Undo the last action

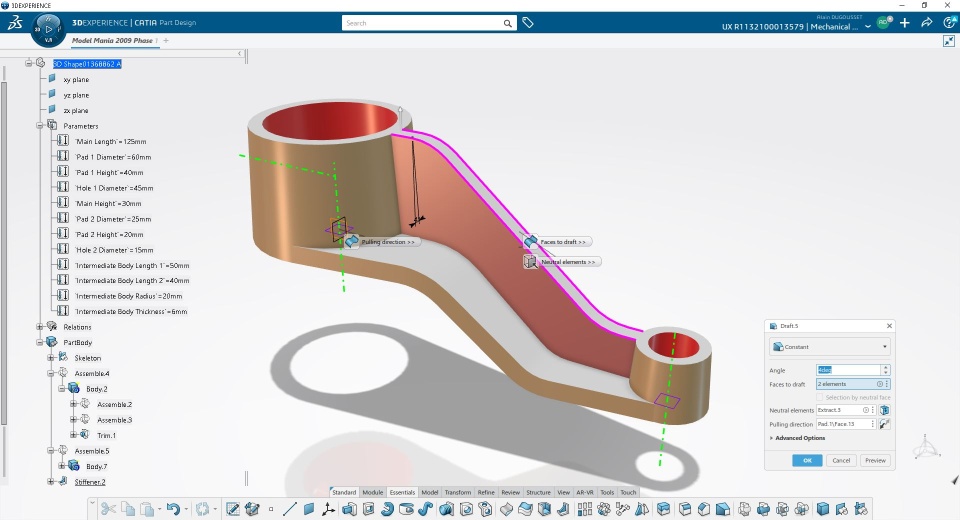click(x=173, y=509)
